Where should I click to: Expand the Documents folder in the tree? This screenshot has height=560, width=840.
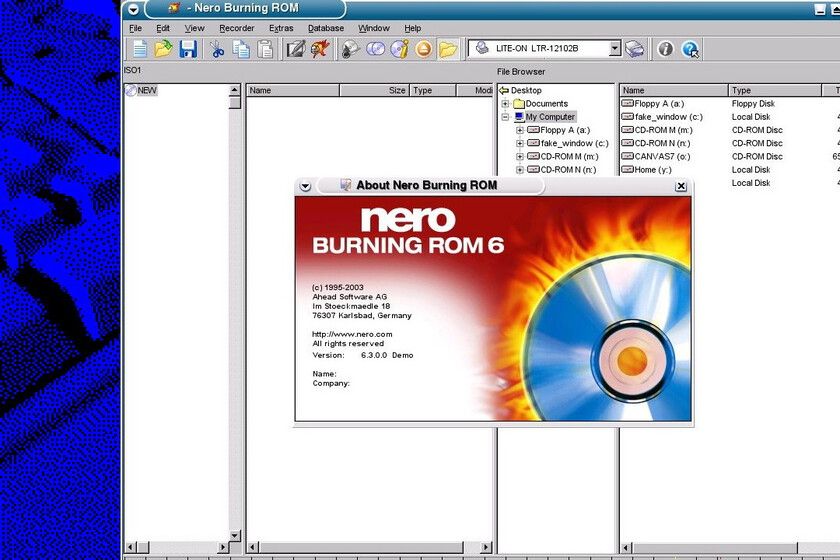(506, 104)
